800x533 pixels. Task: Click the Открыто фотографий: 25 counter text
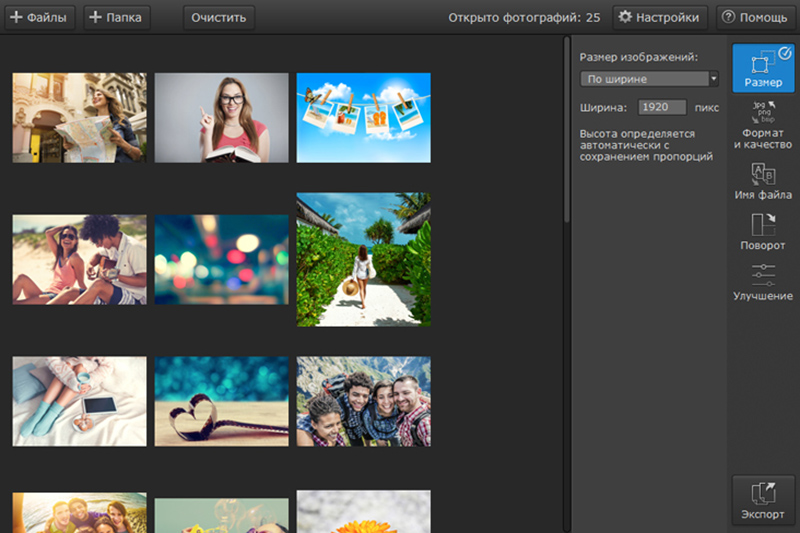(524, 18)
